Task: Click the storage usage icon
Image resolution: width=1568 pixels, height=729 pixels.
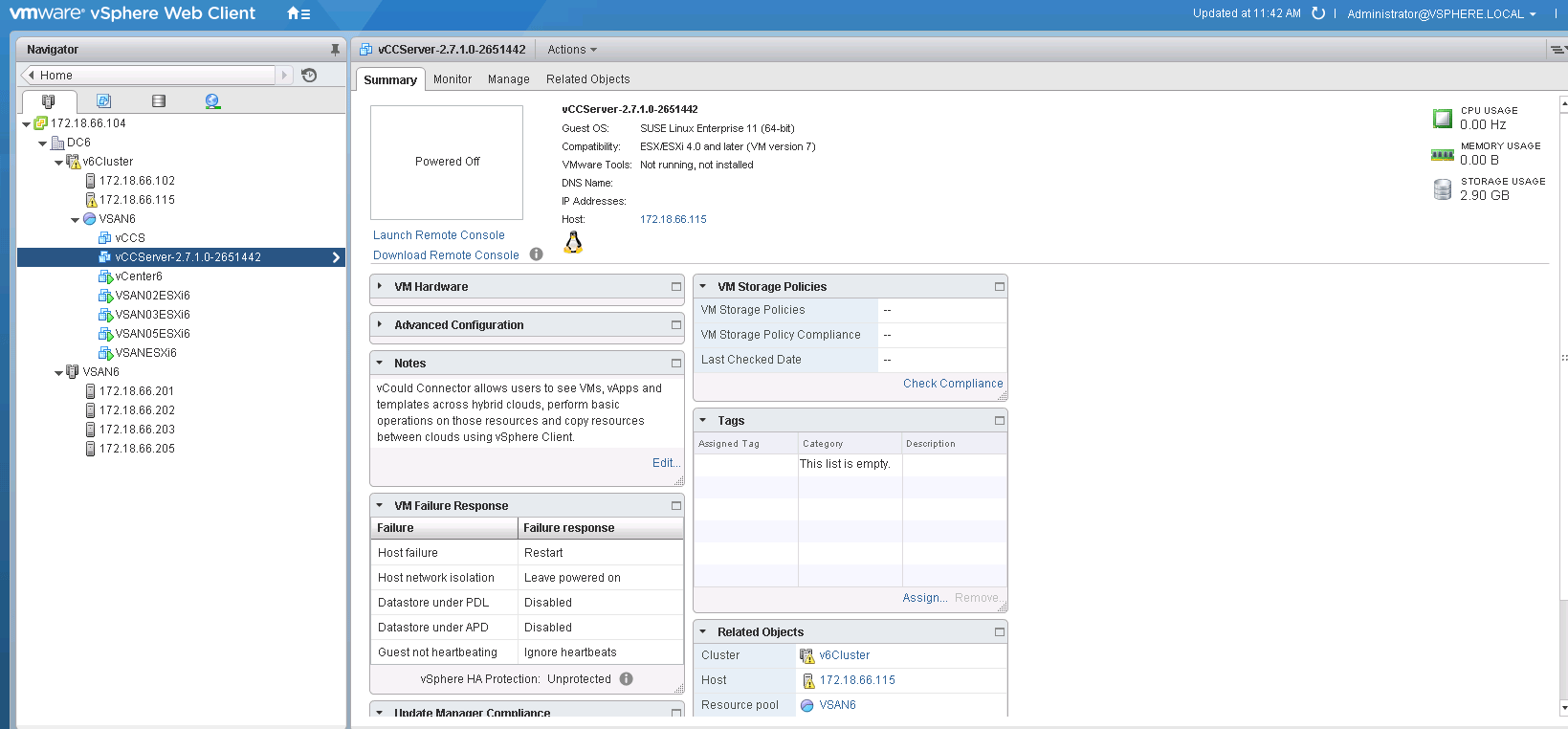Action: (1443, 189)
